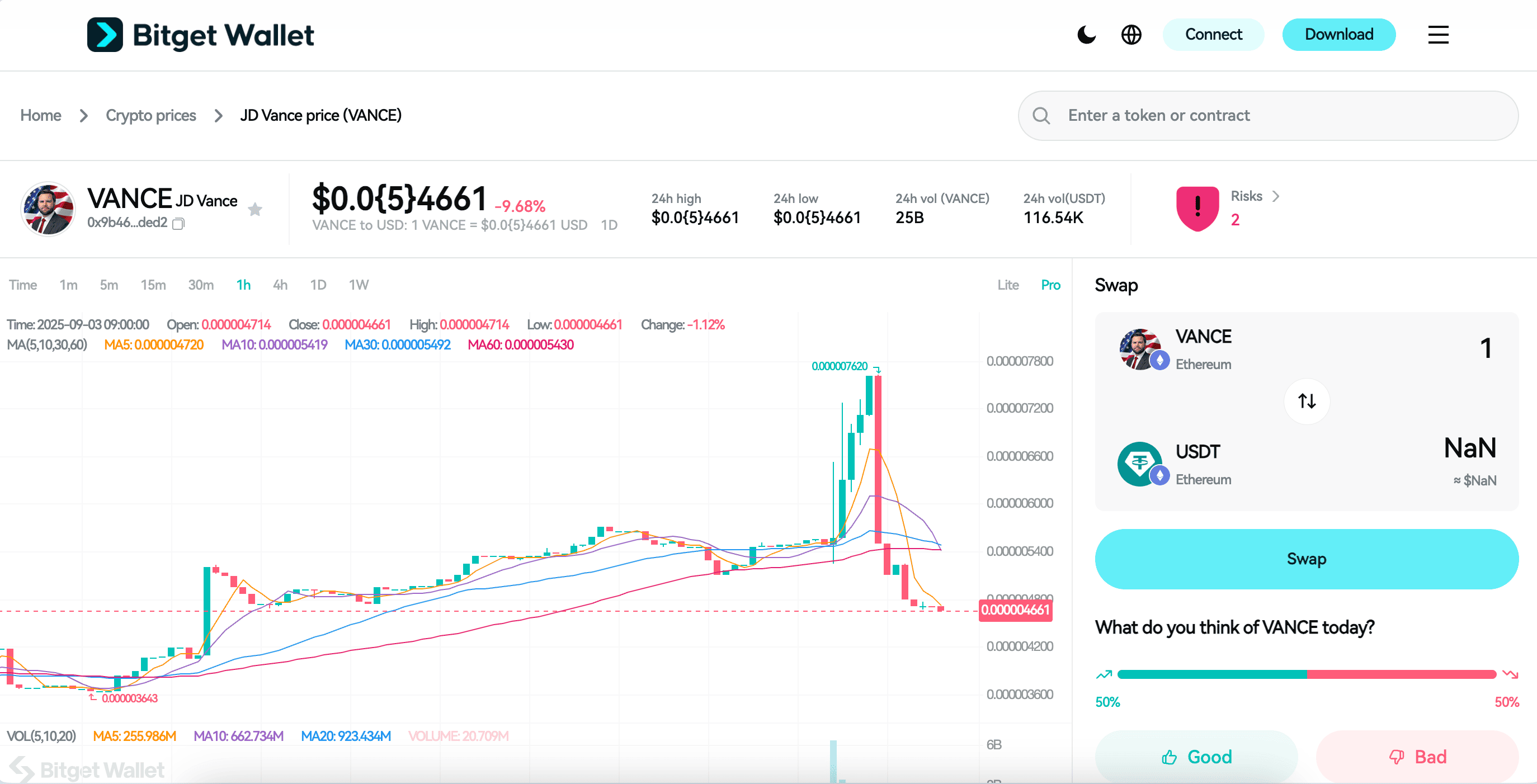Vote Bad for VANCE today
The height and width of the screenshot is (784, 1537).
[x=1417, y=757]
